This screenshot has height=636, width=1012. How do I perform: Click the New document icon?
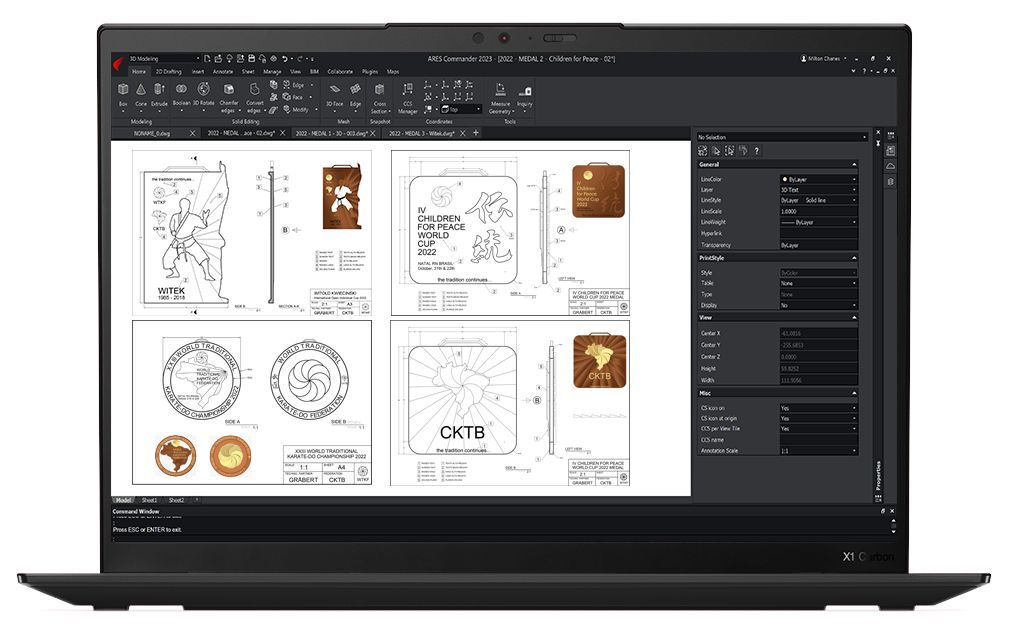(207, 59)
